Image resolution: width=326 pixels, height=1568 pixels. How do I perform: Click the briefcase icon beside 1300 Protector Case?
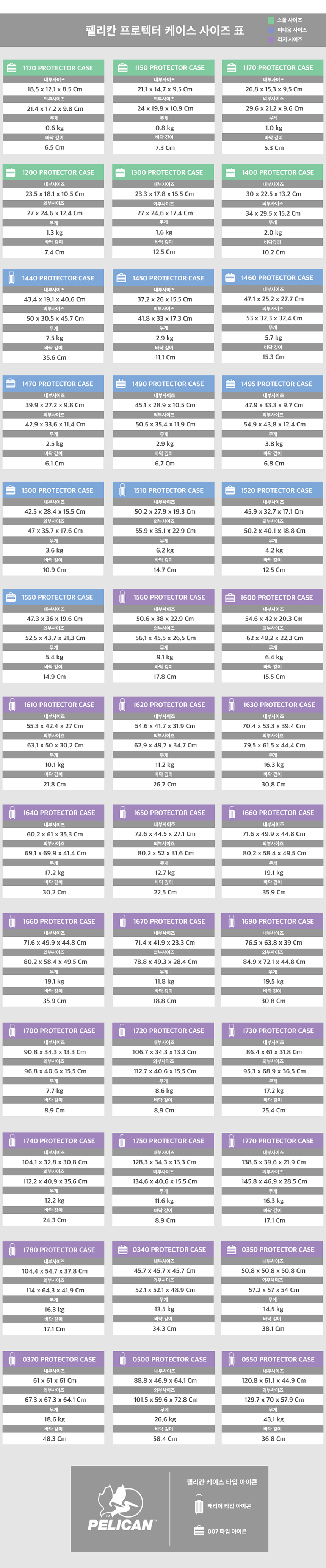click(x=121, y=173)
